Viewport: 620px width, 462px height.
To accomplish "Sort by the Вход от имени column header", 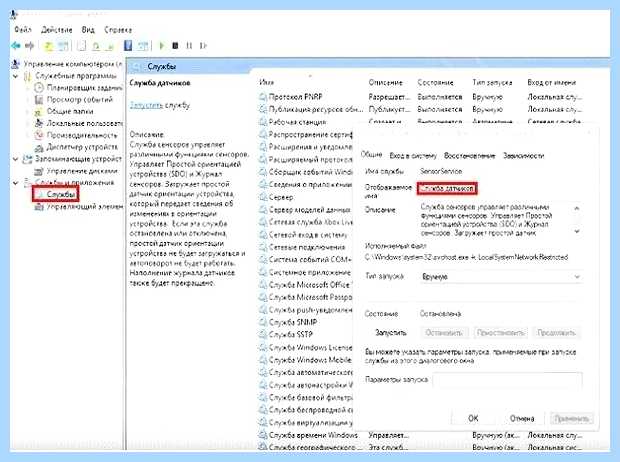I will coord(552,83).
